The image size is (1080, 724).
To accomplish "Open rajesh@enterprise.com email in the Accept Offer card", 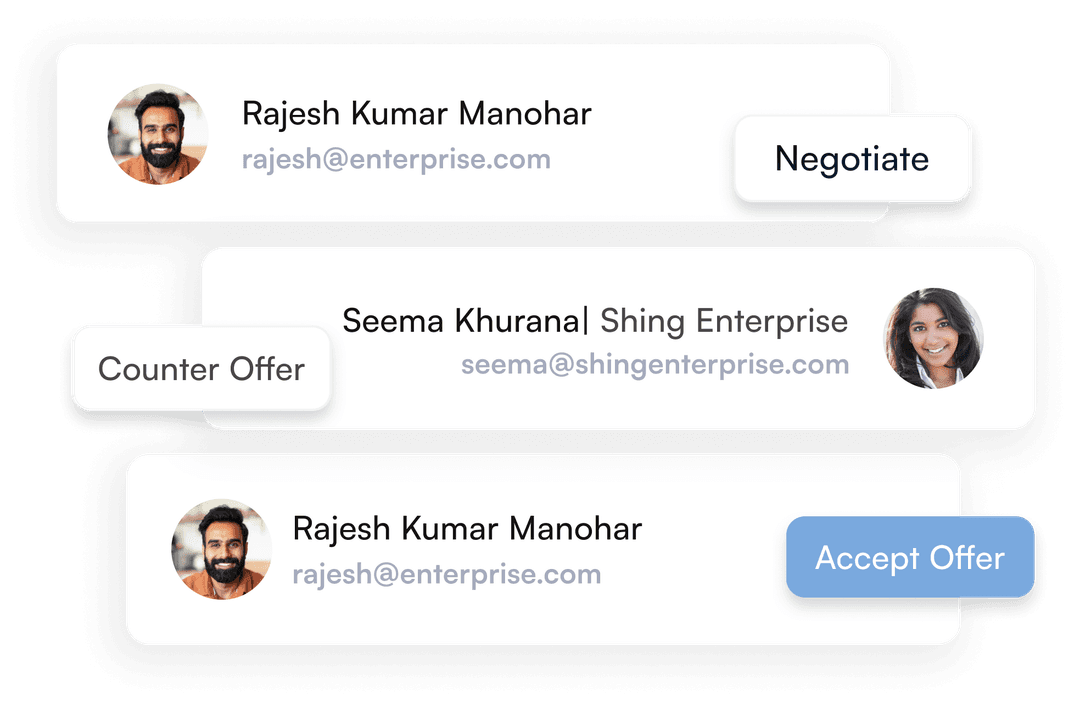I will (x=446, y=574).
